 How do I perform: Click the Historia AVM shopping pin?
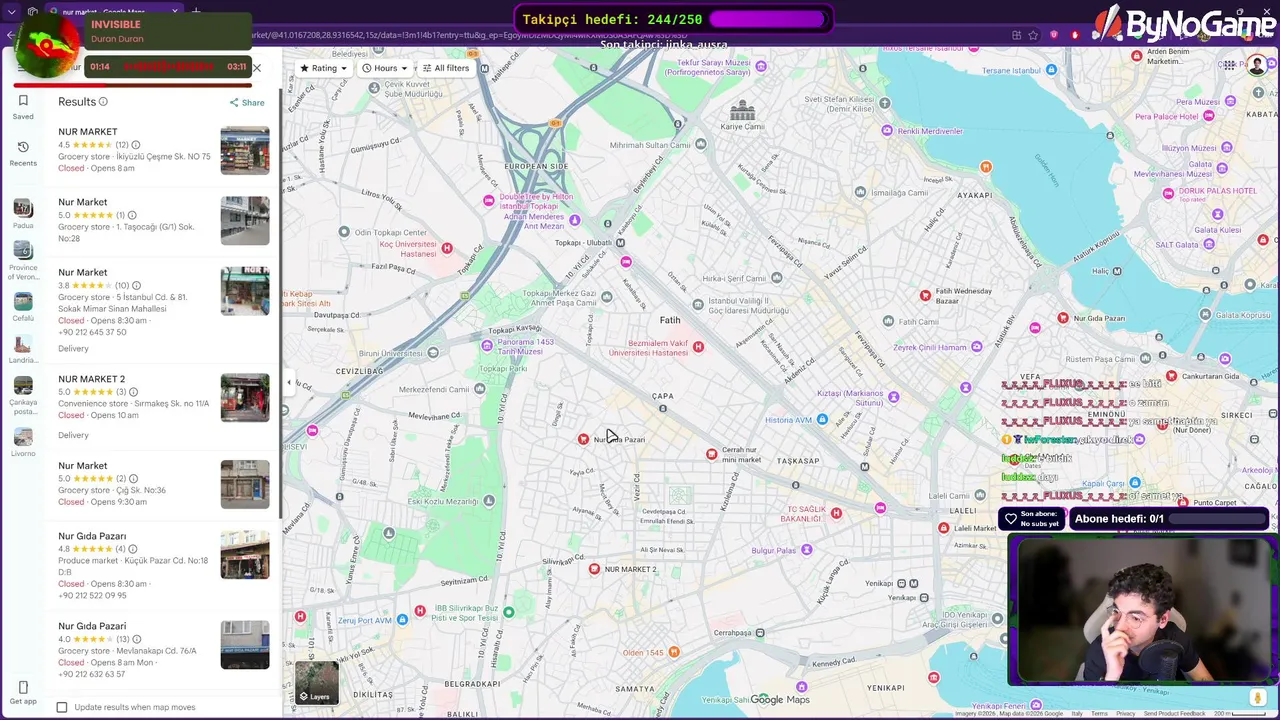tap(822, 420)
